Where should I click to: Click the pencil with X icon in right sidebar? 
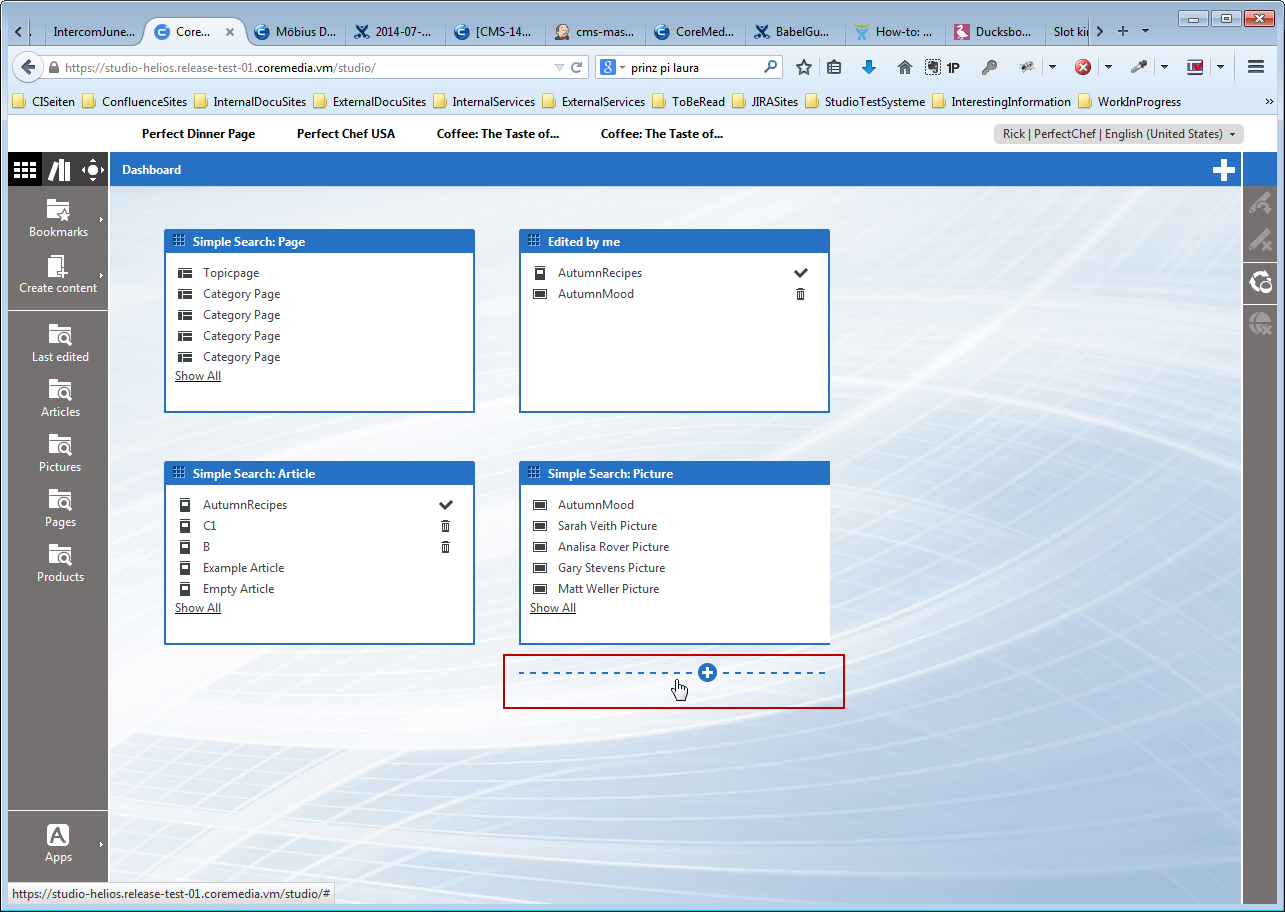tap(1261, 241)
